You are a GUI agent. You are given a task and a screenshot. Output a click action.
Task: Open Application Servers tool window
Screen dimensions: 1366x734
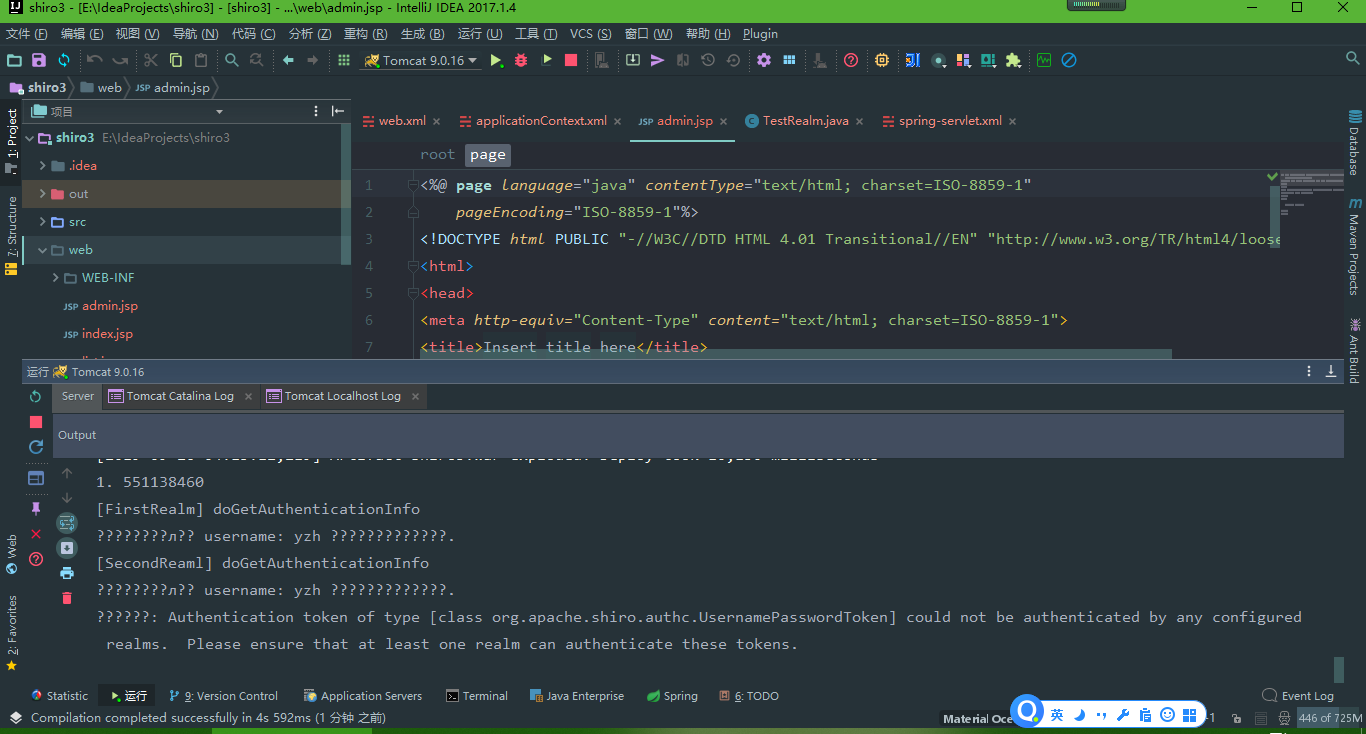pyautogui.click(x=363, y=696)
